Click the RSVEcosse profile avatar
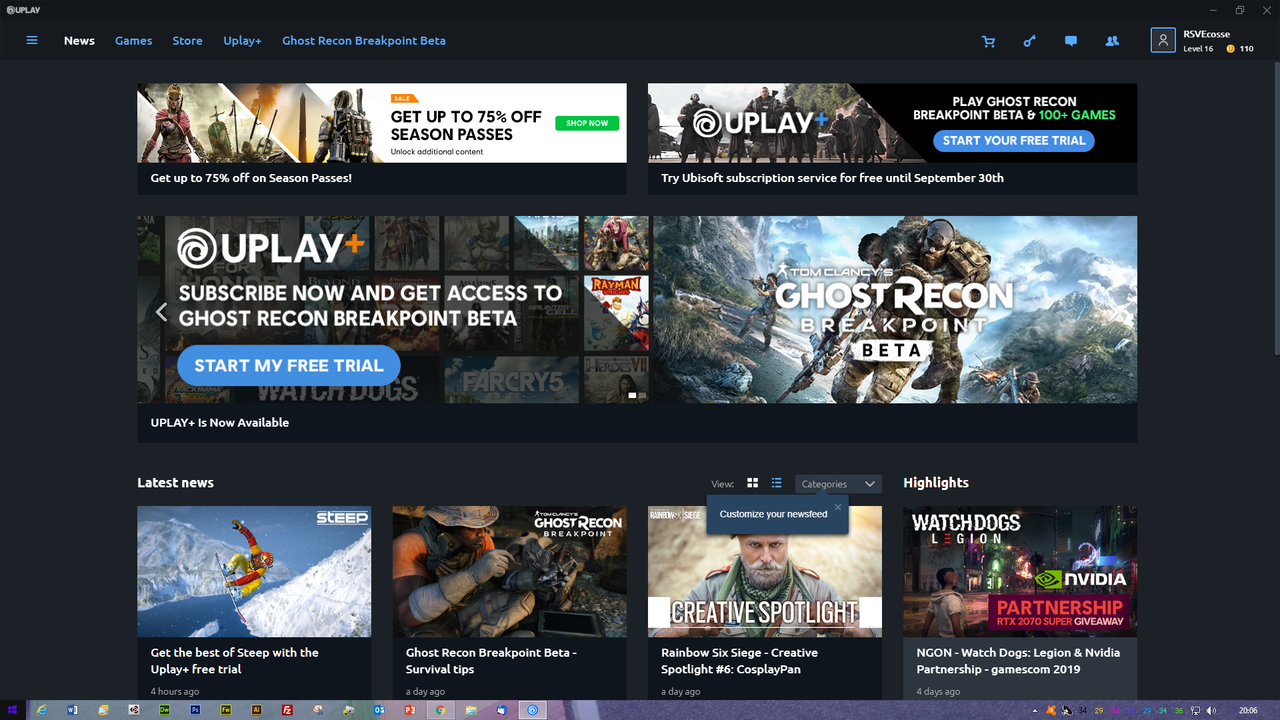Screen dimensions: 1280x720 1163,40
